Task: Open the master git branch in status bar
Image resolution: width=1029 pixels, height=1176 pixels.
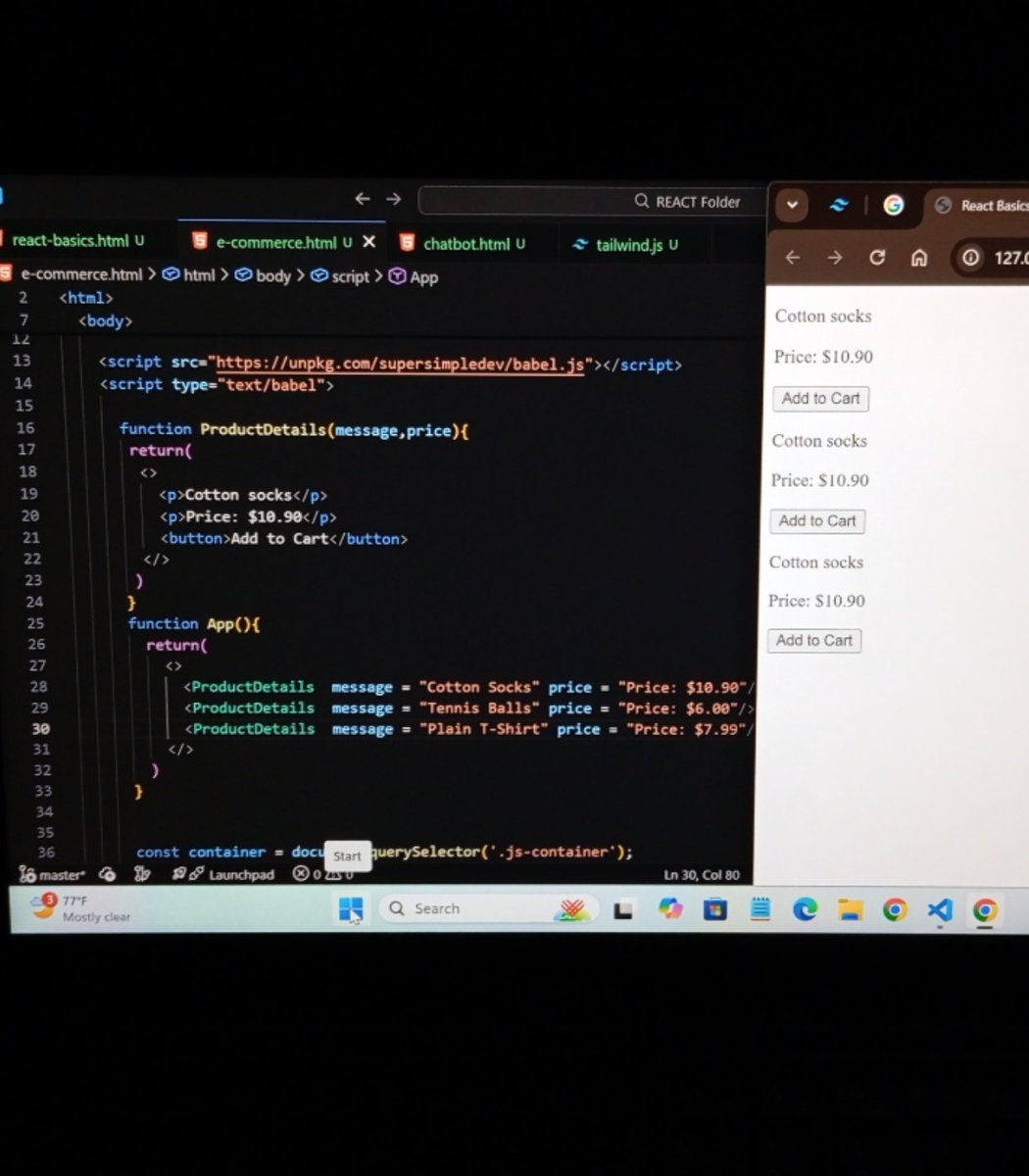Action: pos(52,874)
